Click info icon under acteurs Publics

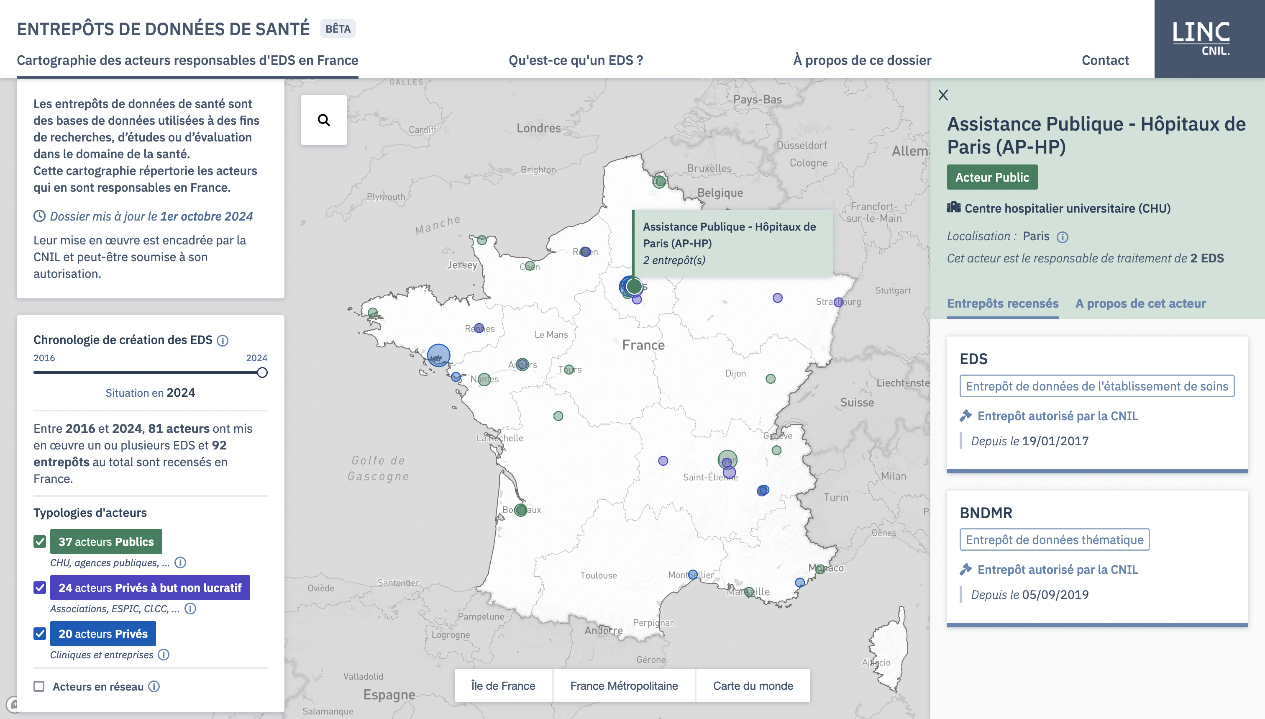[x=181, y=563]
